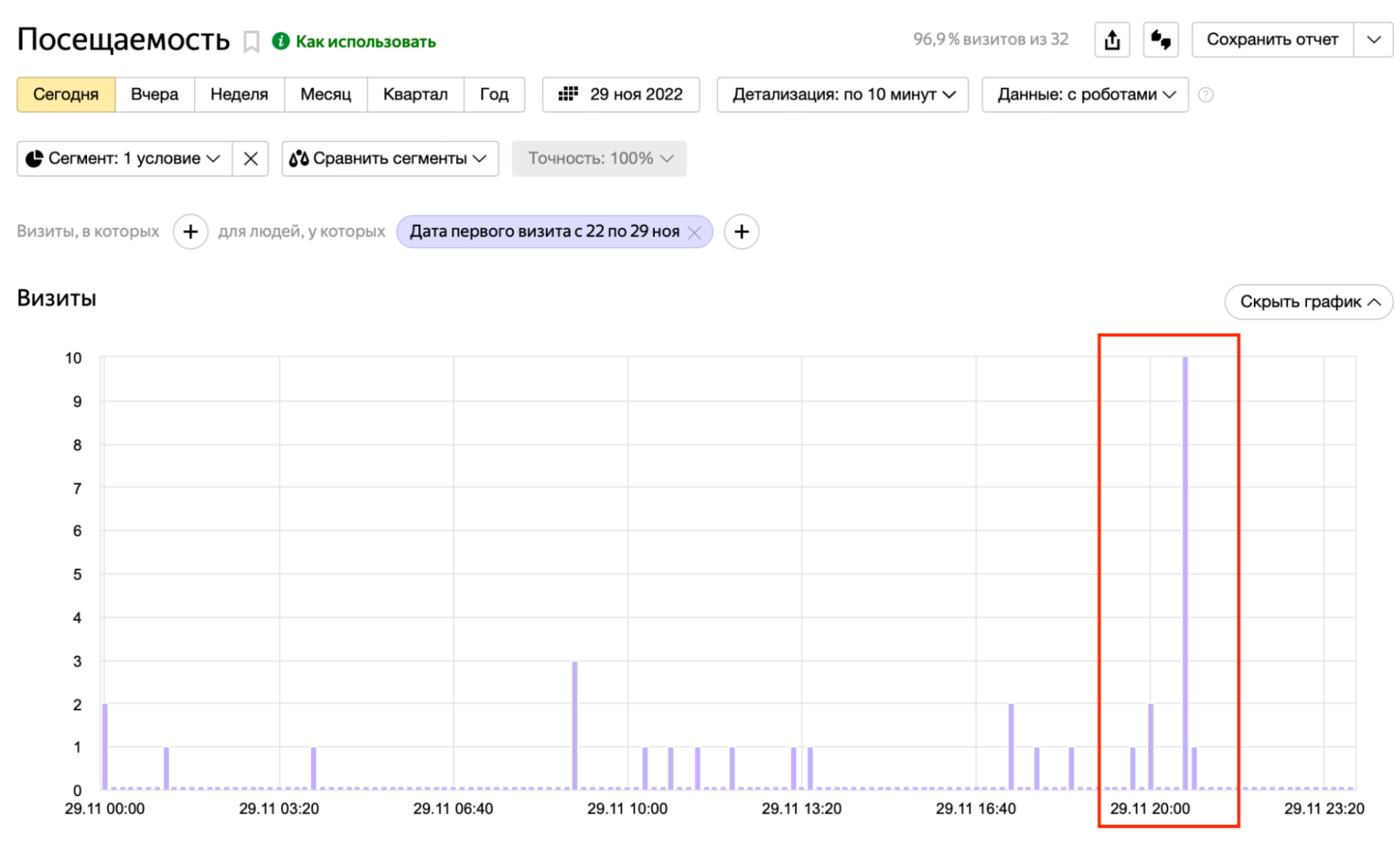
Task: Add a visit condition with the plus button
Action: [x=190, y=232]
